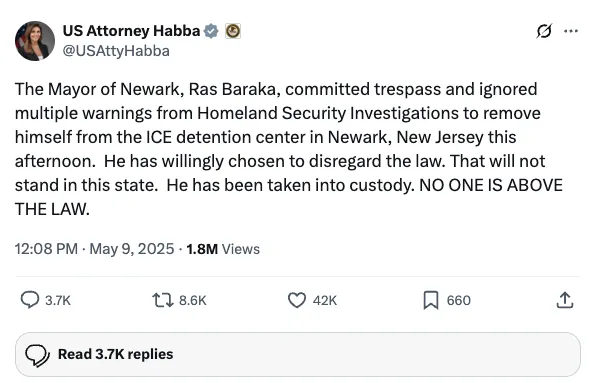Click the tweet body text
Screen dimensions: 597x383
point(289,149)
